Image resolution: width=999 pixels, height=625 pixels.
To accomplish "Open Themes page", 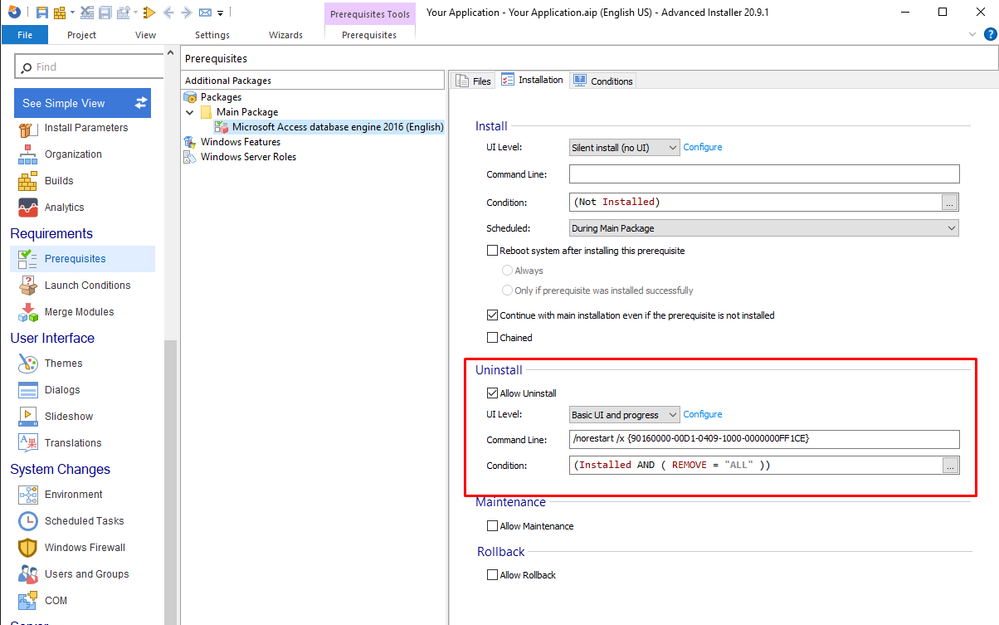I will 63,363.
